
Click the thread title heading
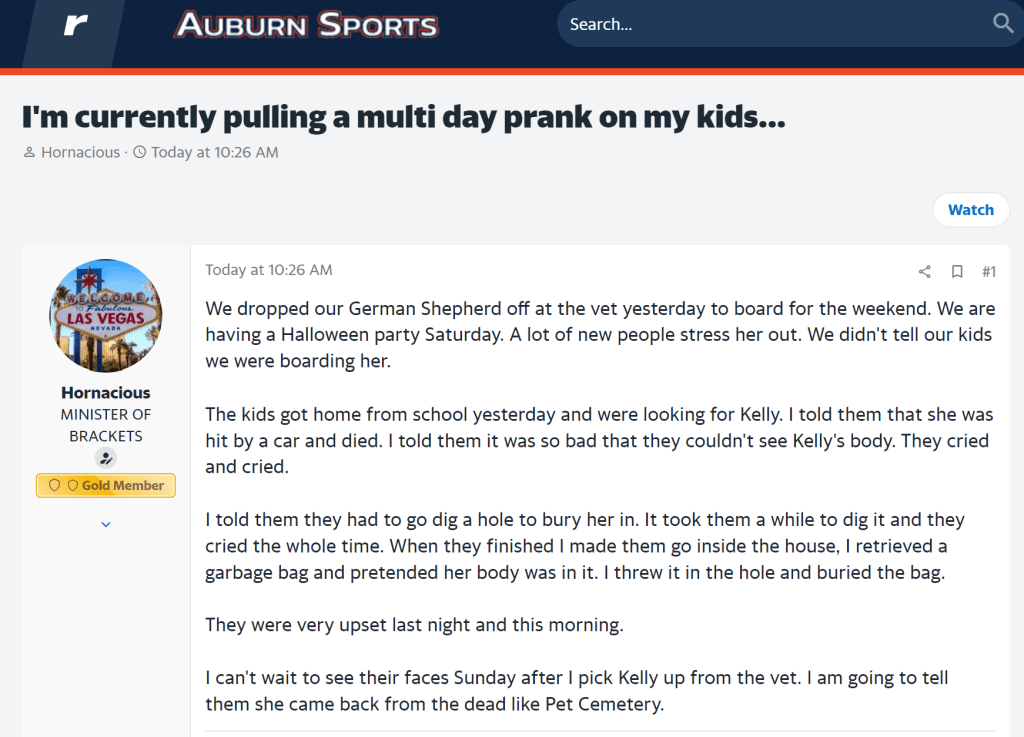pos(403,116)
